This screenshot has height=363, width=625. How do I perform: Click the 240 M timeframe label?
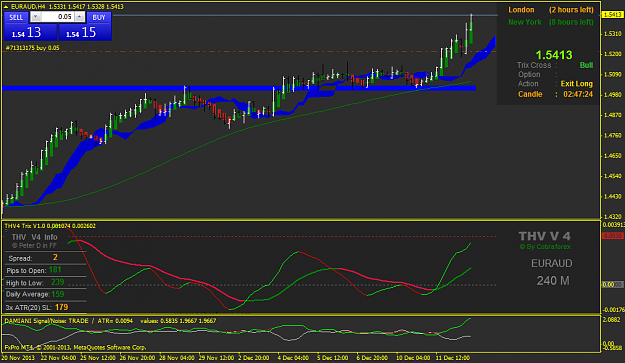(553, 281)
